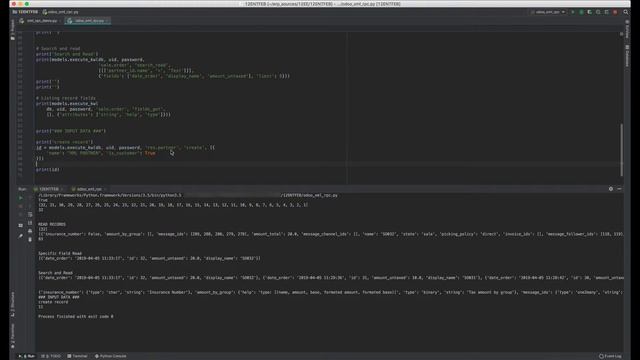640x360 pixels.
Task: Open the Structure tool window side tab
Action: tap(13, 304)
